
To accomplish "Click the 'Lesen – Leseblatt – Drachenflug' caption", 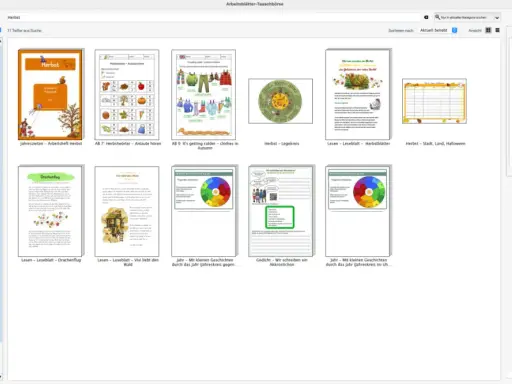I will pos(51,260).
